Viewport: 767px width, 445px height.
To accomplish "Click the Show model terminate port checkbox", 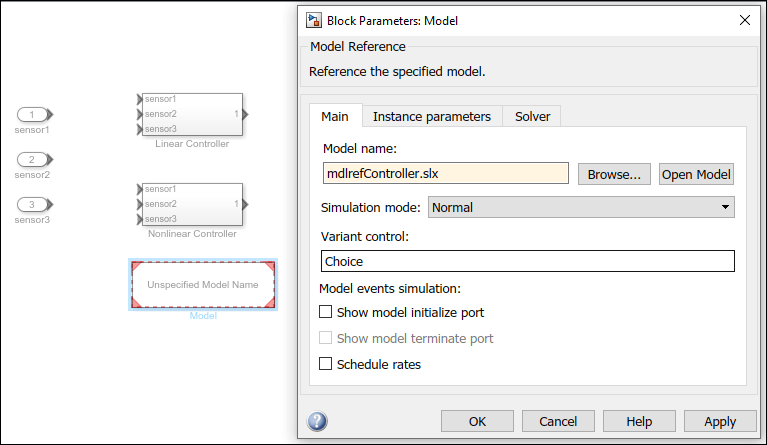I will [325, 339].
